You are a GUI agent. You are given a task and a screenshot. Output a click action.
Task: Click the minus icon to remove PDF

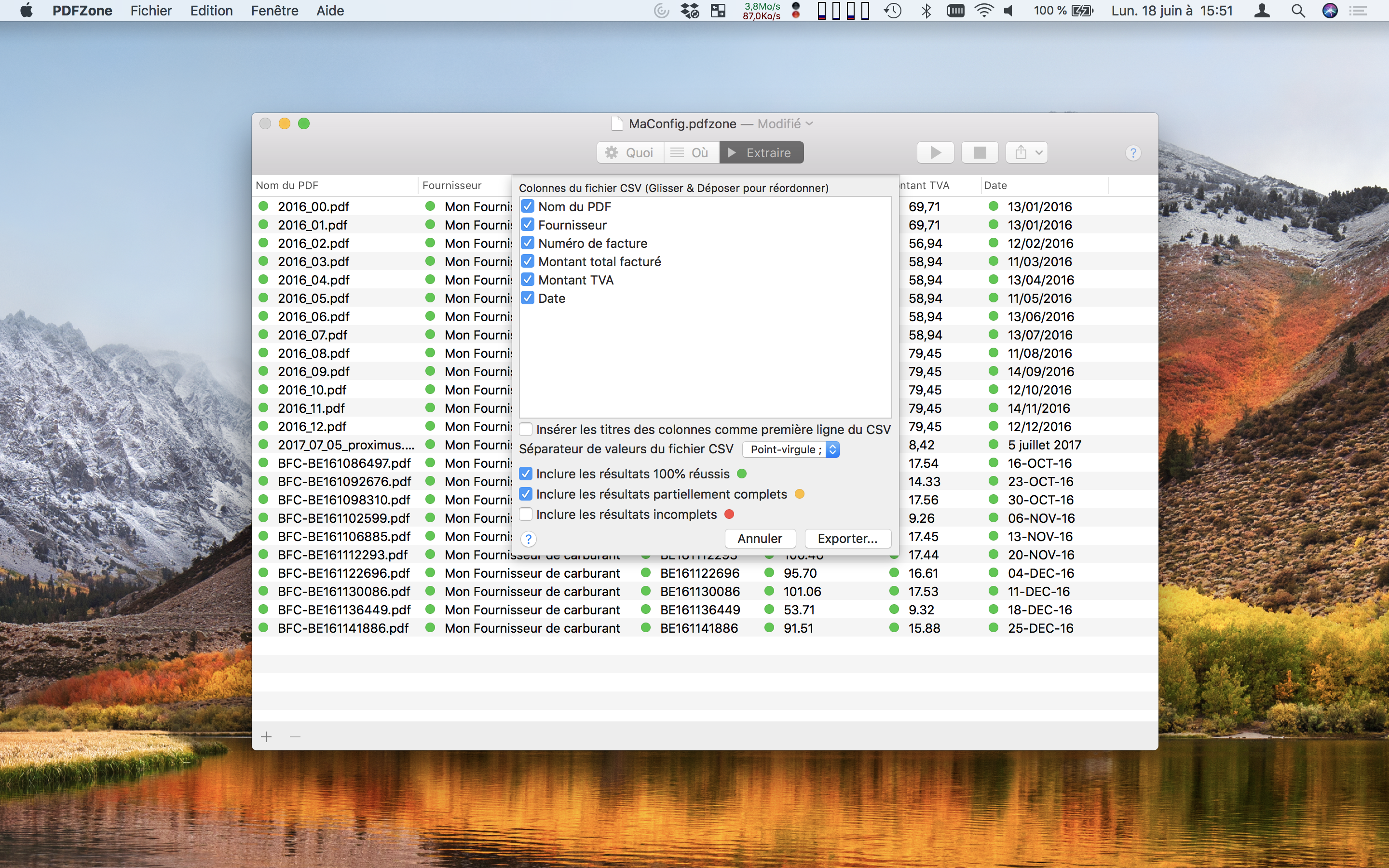pos(295,736)
